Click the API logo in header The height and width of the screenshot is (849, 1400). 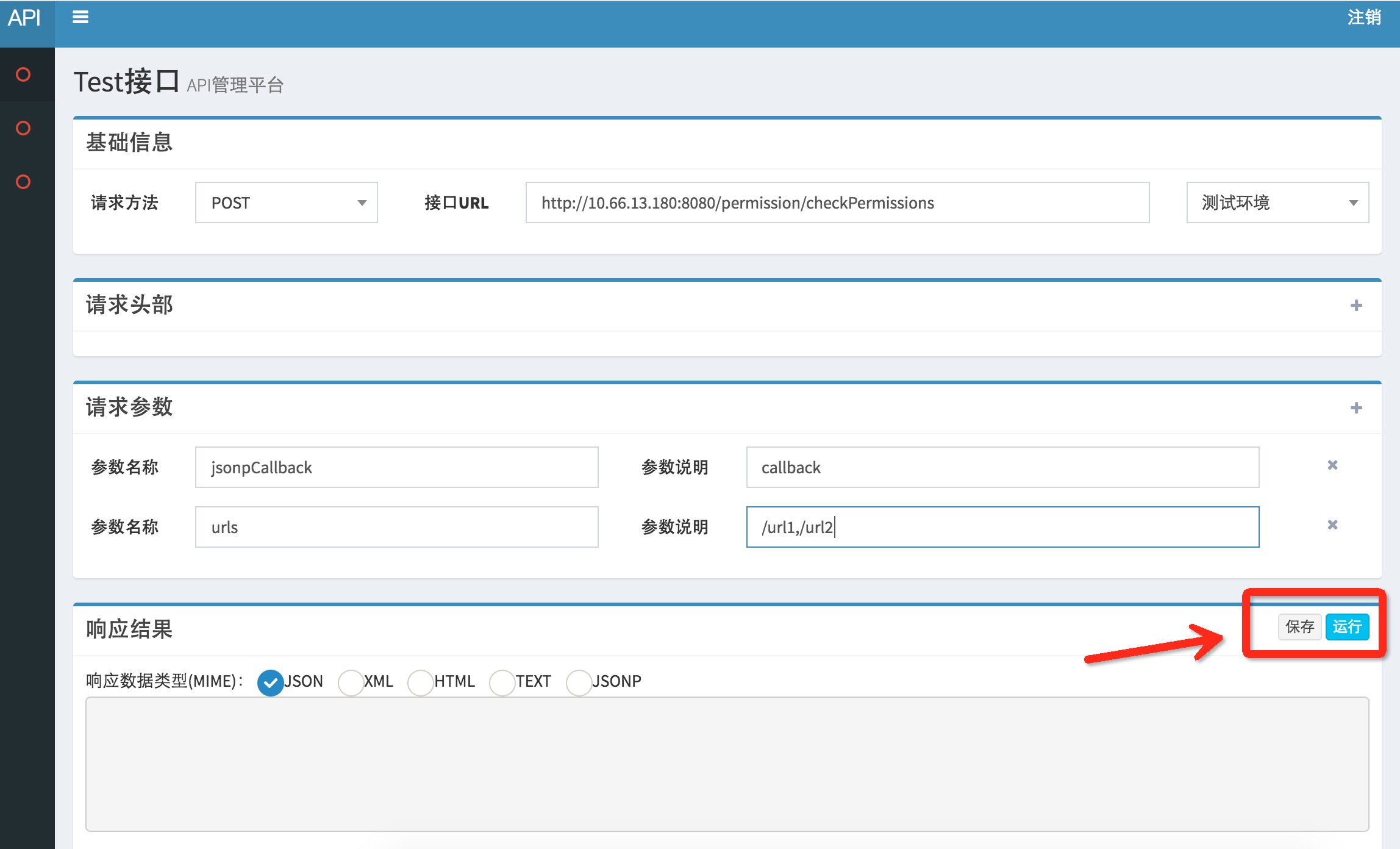point(24,18)
